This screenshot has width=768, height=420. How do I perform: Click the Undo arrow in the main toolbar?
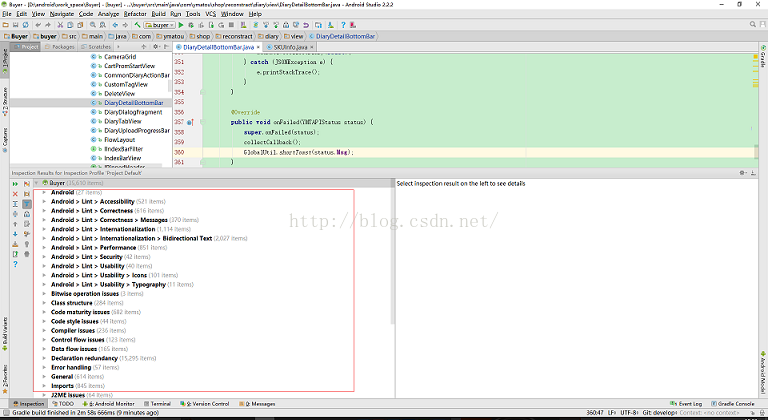(x=38, y=25)
